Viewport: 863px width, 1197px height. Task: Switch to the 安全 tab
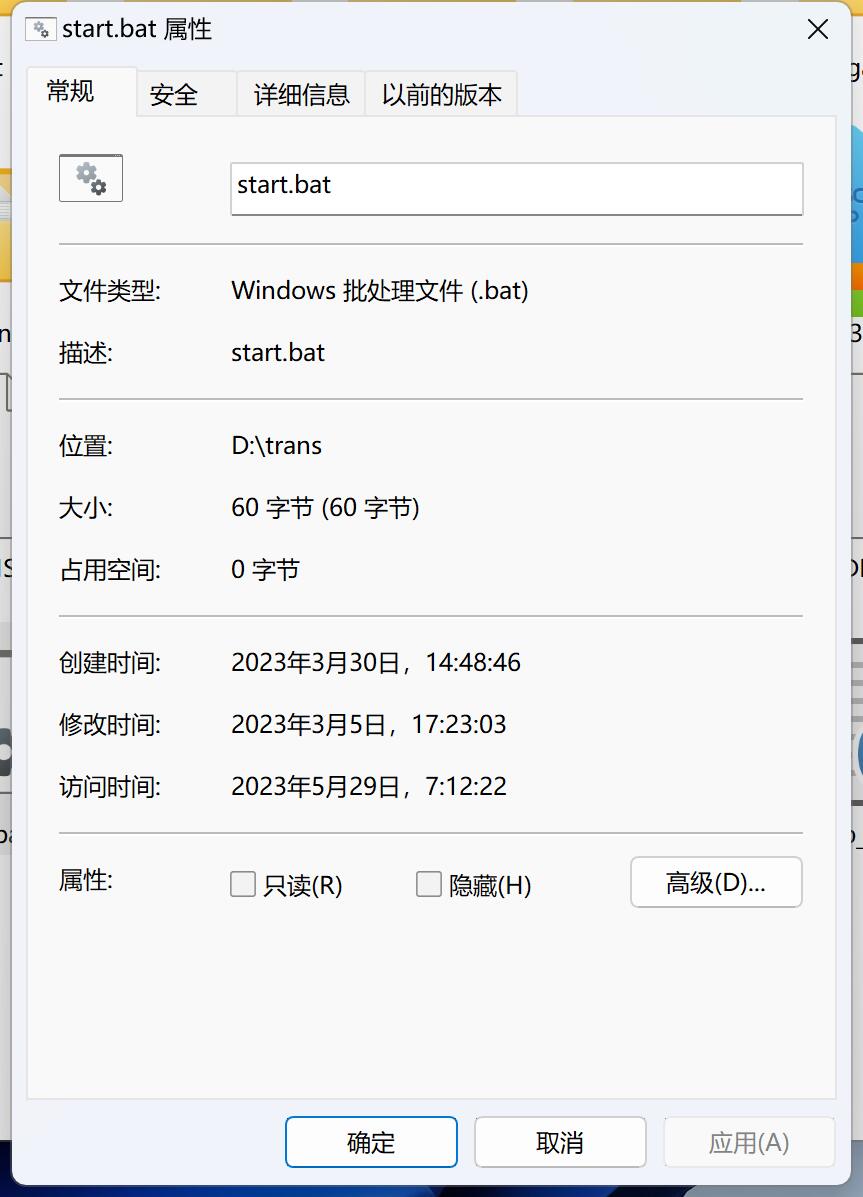(x=174, y=95)
